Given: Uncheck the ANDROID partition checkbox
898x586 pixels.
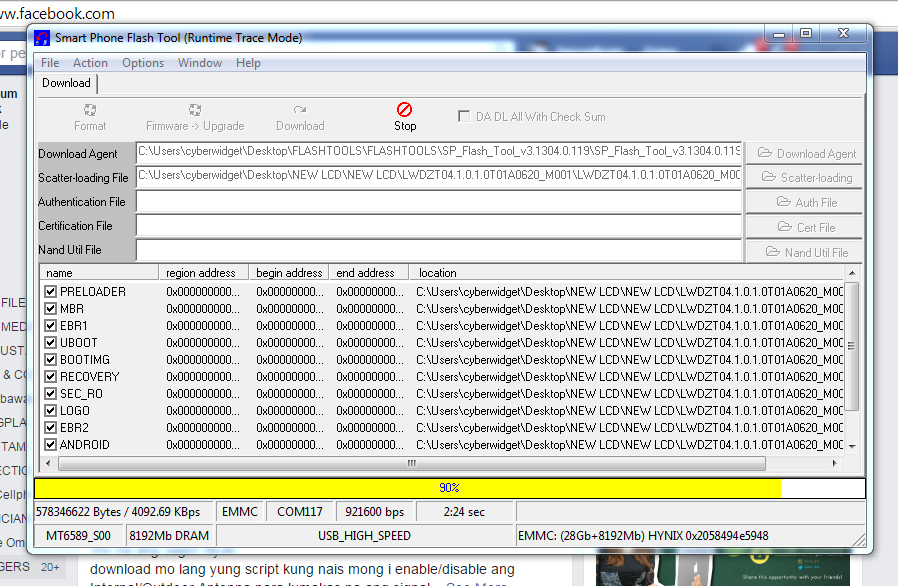Looking at the screenshot, I should tap(51, 445).
